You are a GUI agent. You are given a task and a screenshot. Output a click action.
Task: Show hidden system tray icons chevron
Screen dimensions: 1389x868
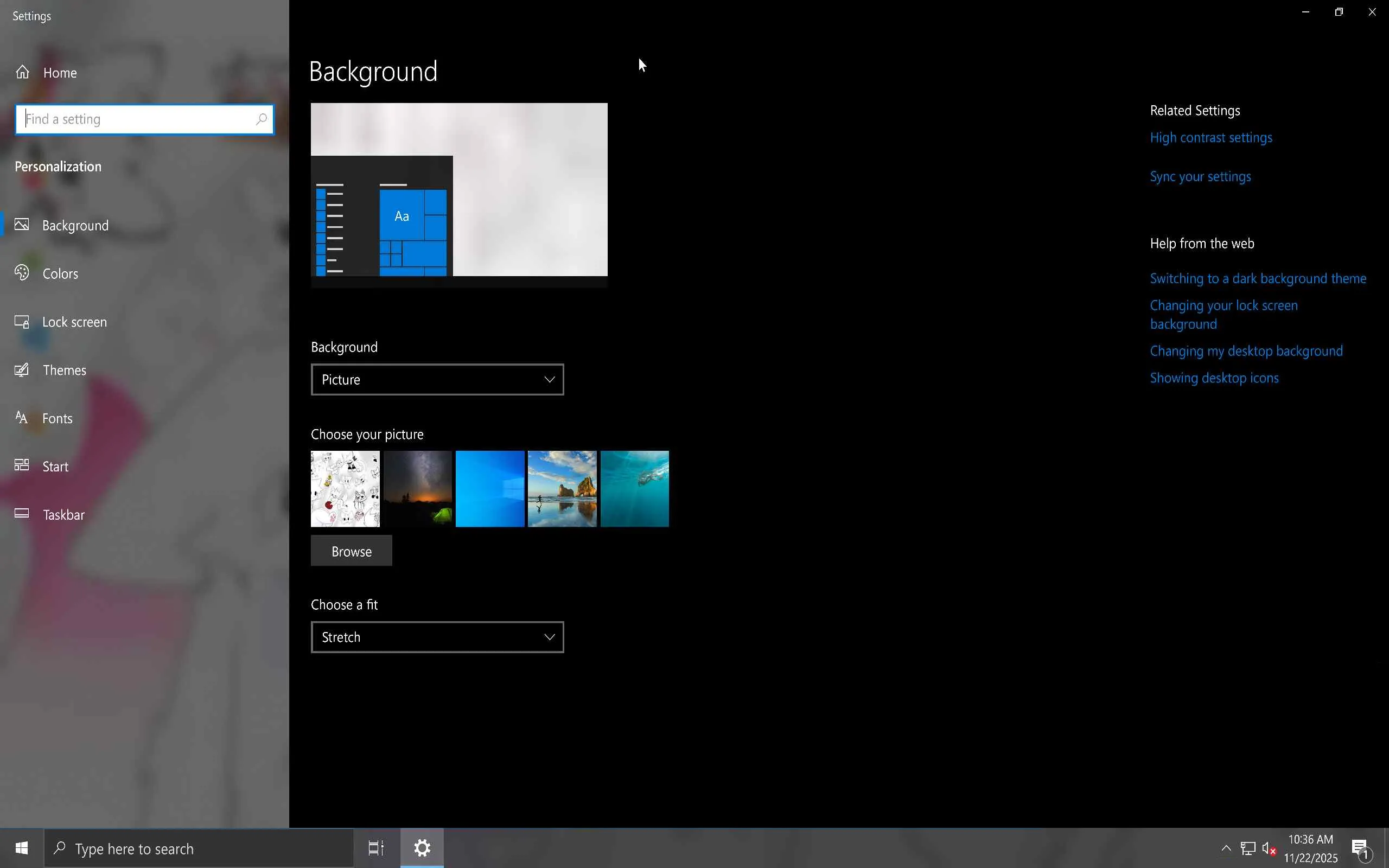(x=1226, y=848)
